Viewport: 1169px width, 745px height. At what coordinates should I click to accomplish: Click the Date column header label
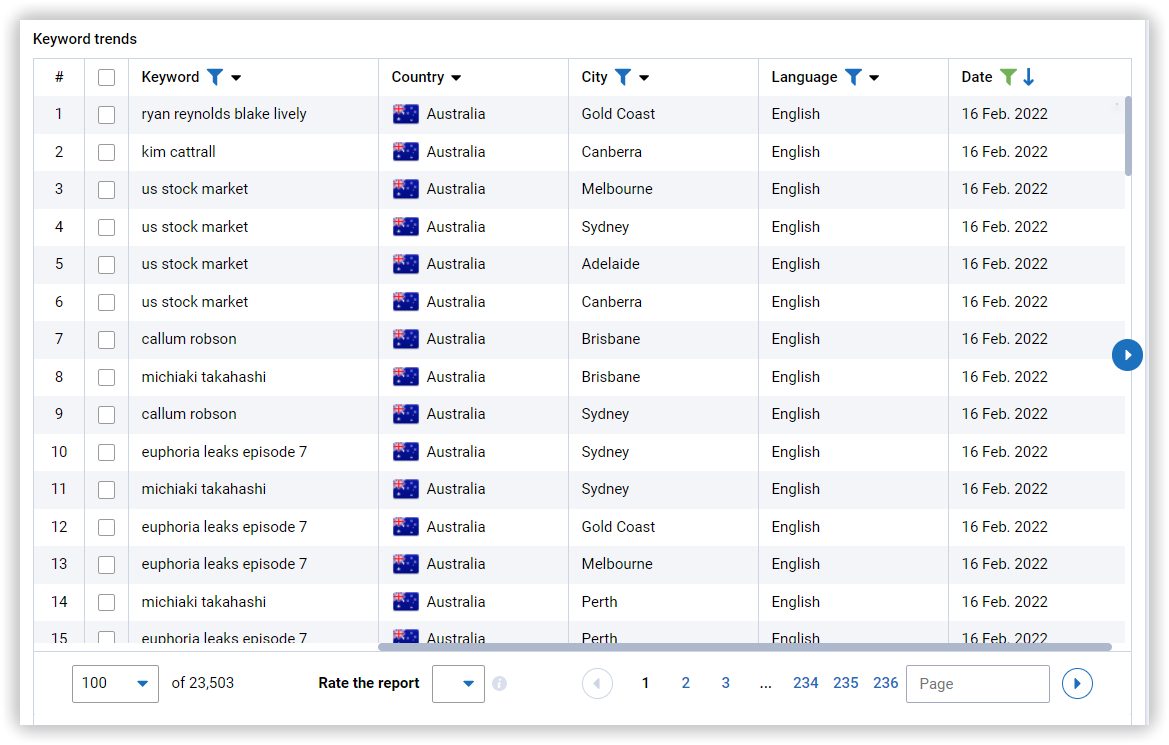(x=977, y=77)
